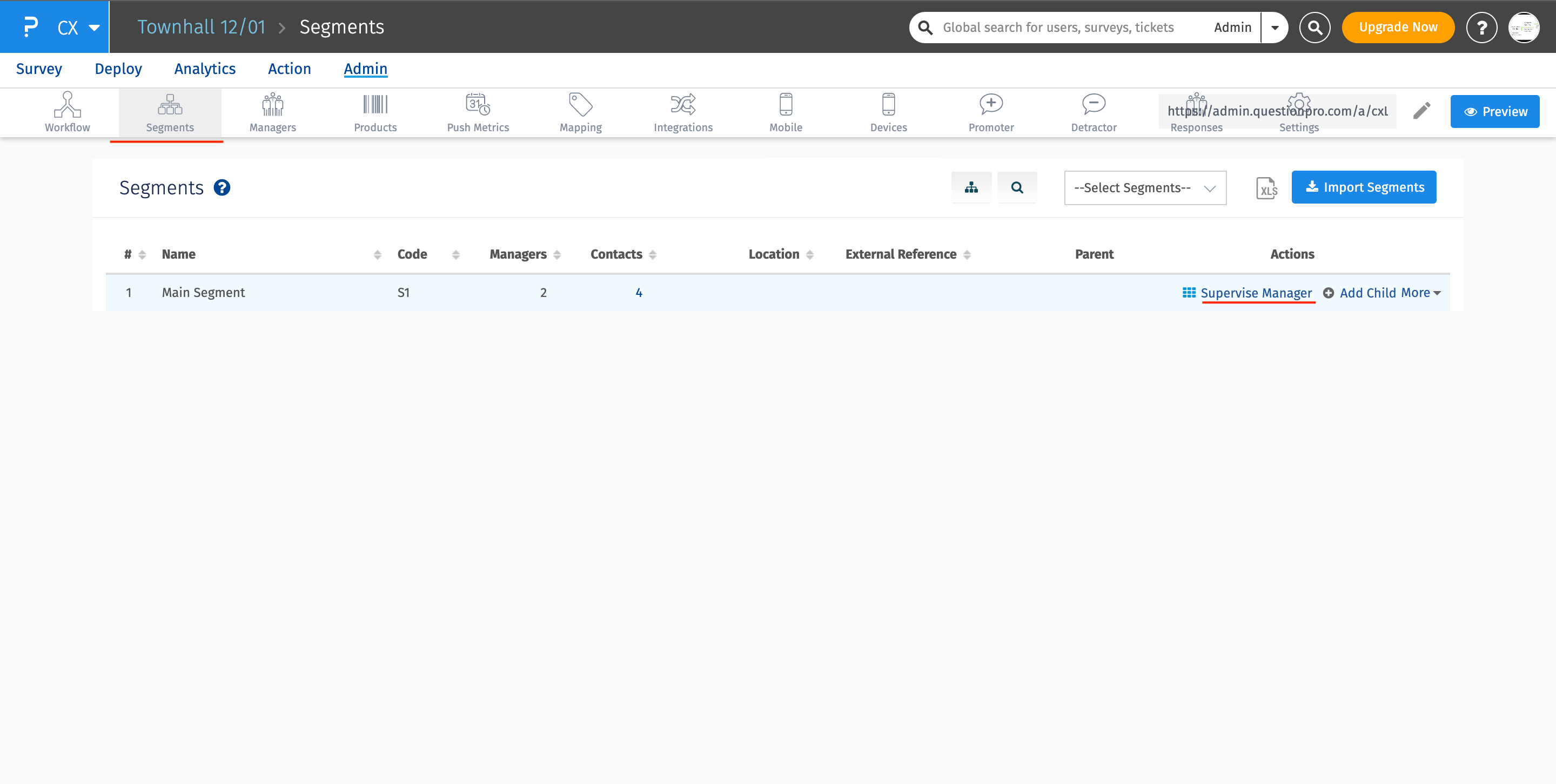This screenshot has height=784, width=1556.
Task: Open Admin search scope dropdown arrow
Action: click(1275, 27)
